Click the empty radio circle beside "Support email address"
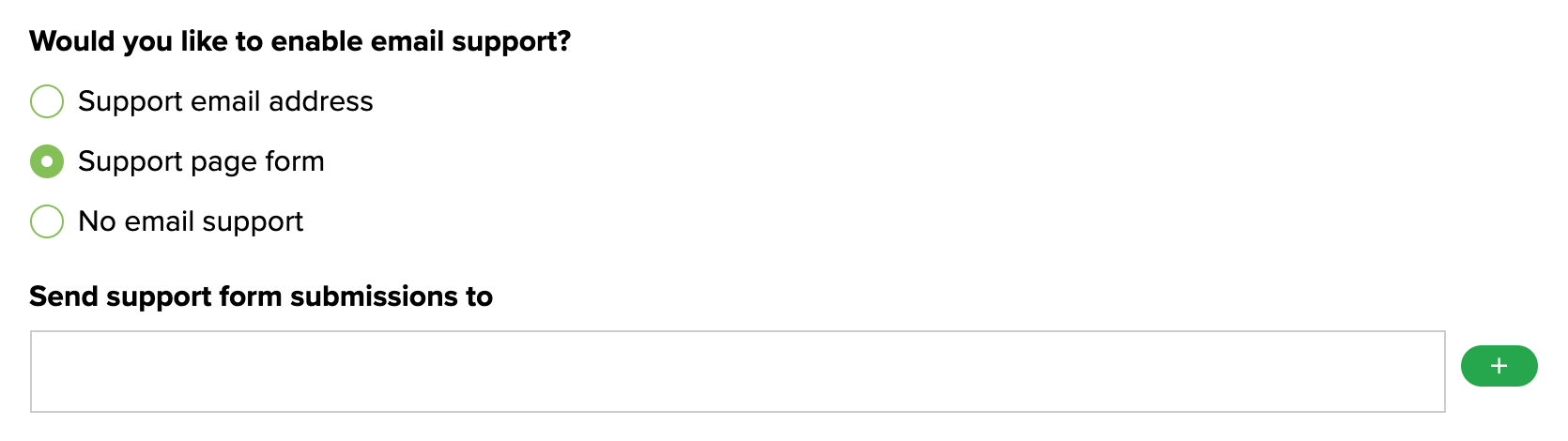 click(x=47, y=101)
